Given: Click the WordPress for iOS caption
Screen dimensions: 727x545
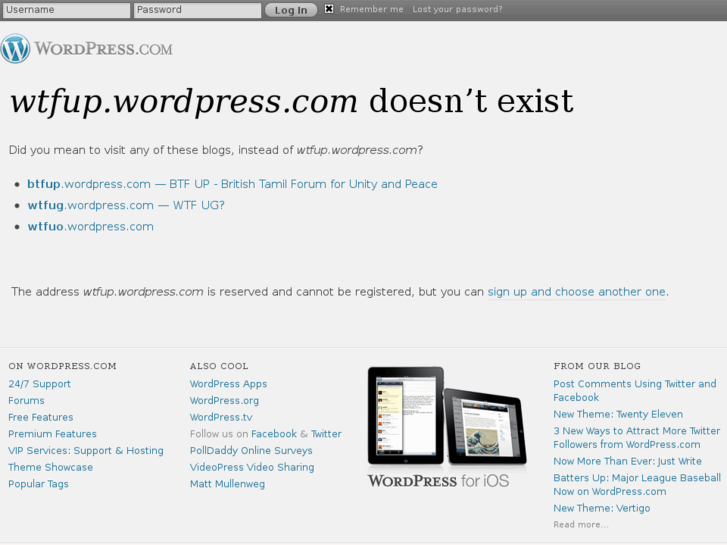Looking at the screenshot, I should pyautogui.click(x=438, y=481).
